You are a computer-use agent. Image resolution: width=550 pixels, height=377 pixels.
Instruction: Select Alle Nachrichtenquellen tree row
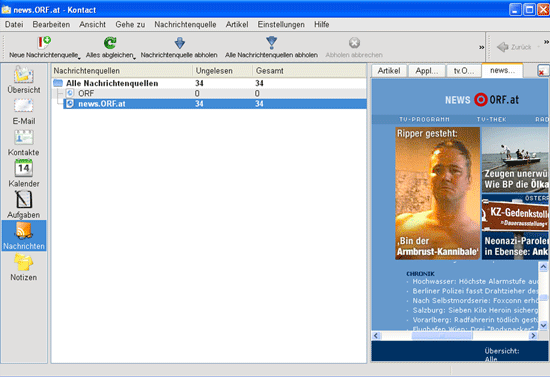[209, 83]
